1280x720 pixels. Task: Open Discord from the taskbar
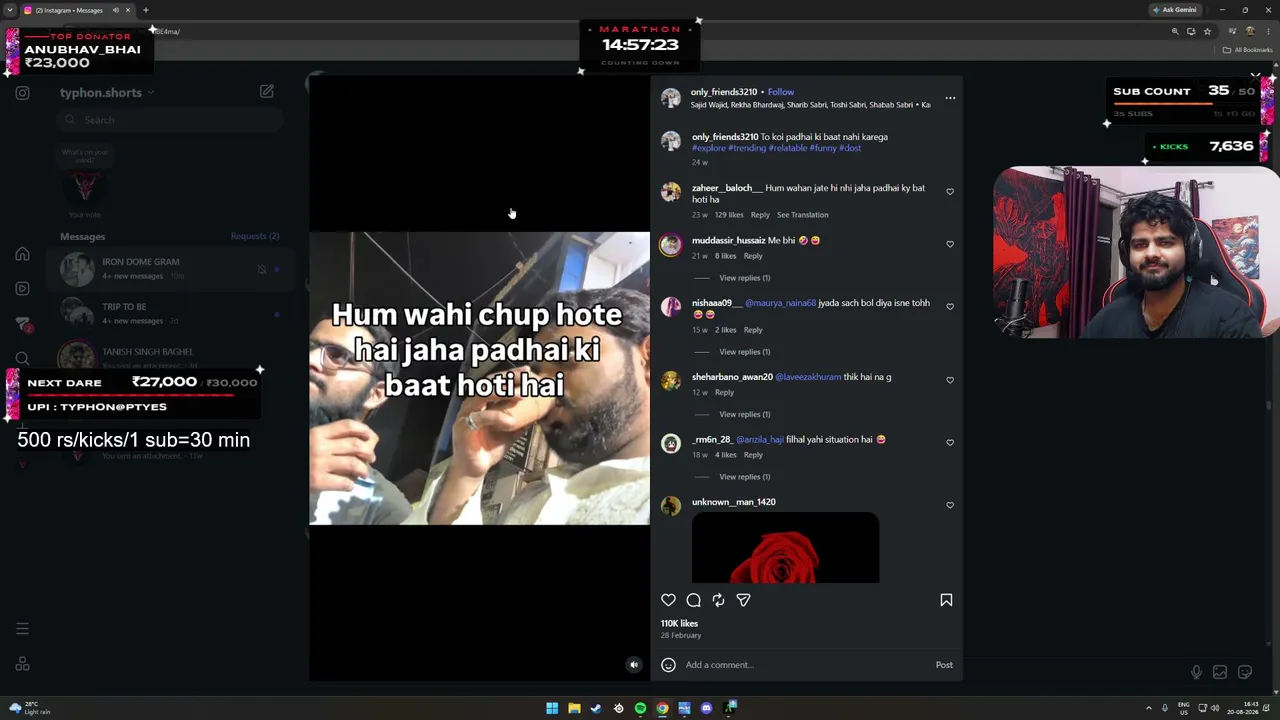706,708
